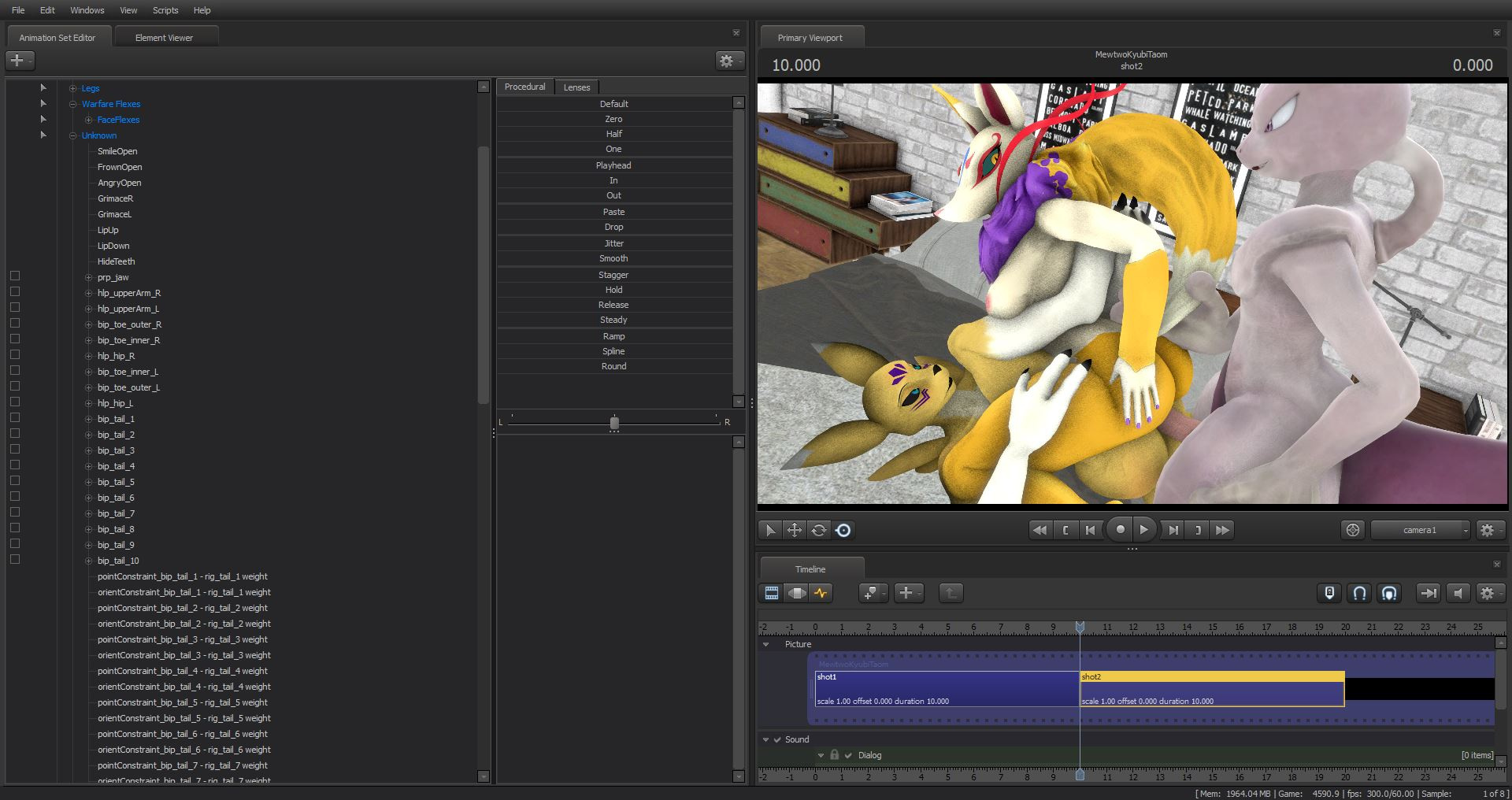Image resolution: width=1512 pixels, height=800 pixels.
Task: Select the shot1 clip in the timeline
Action: (947, 688)
